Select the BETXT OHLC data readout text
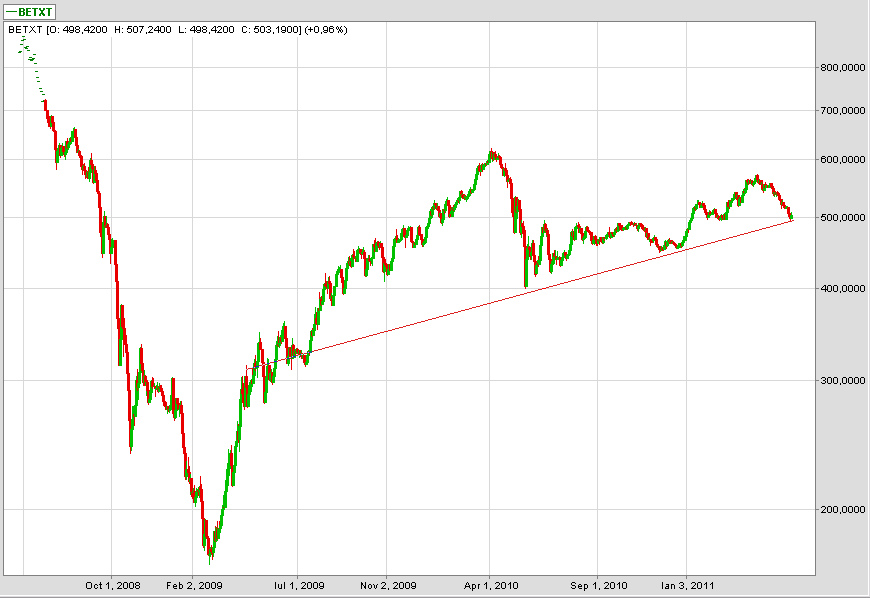The width and height of the screenshot is (870, 598). pos(177,30)
